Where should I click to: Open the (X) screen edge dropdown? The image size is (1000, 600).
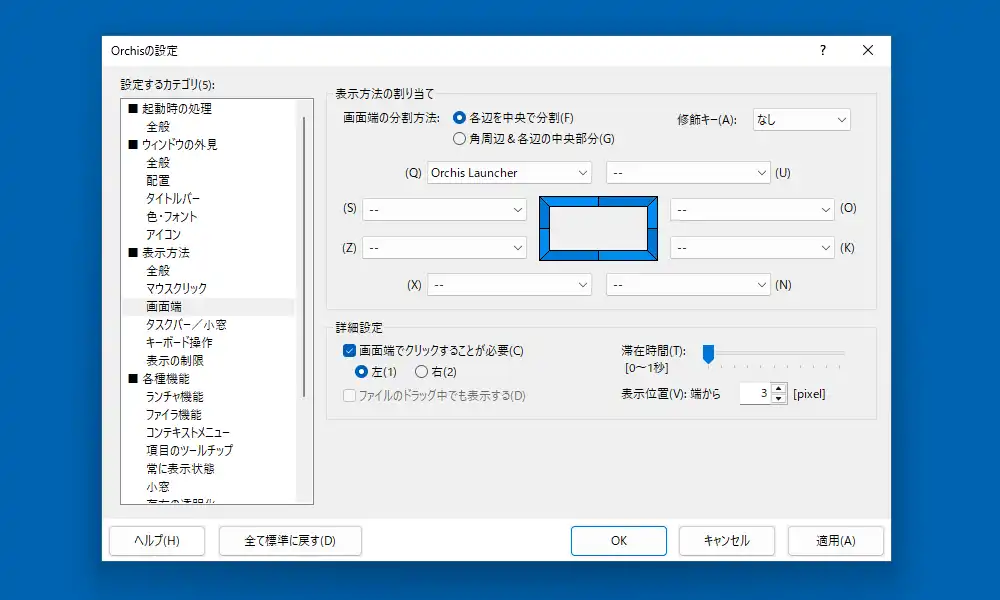[509, 284]
